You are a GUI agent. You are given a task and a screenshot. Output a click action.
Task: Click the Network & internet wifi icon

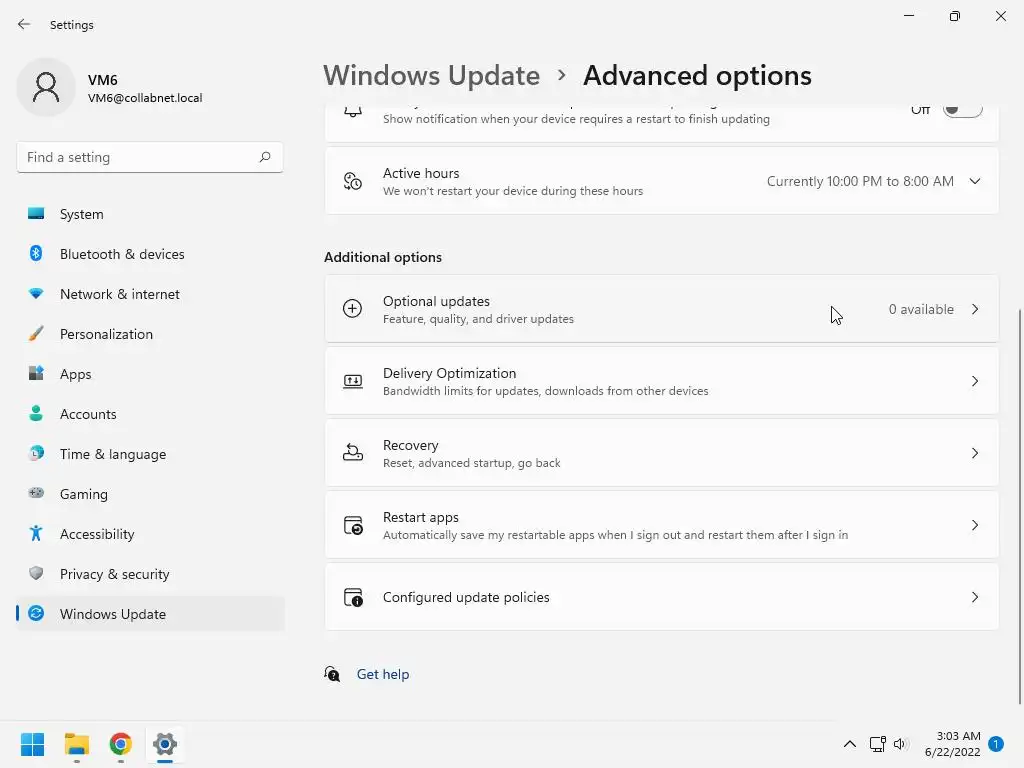(36, 294)
